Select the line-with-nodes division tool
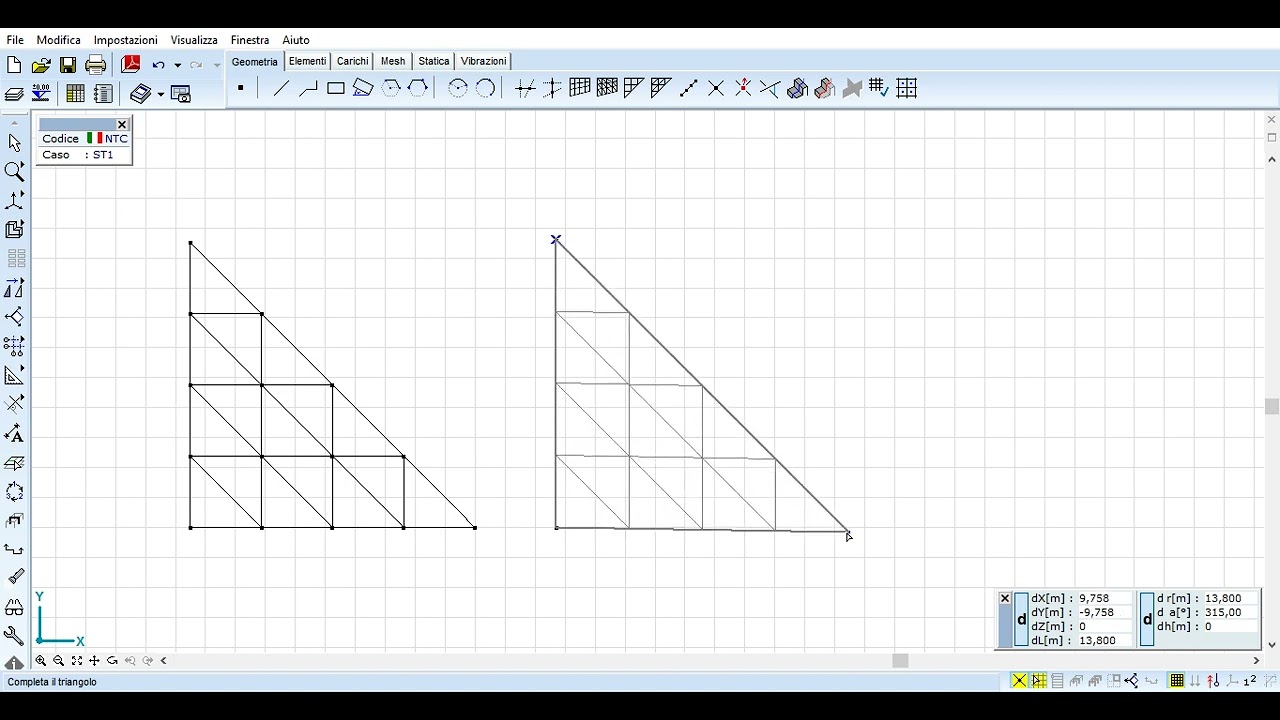 [x=688, y=88]
